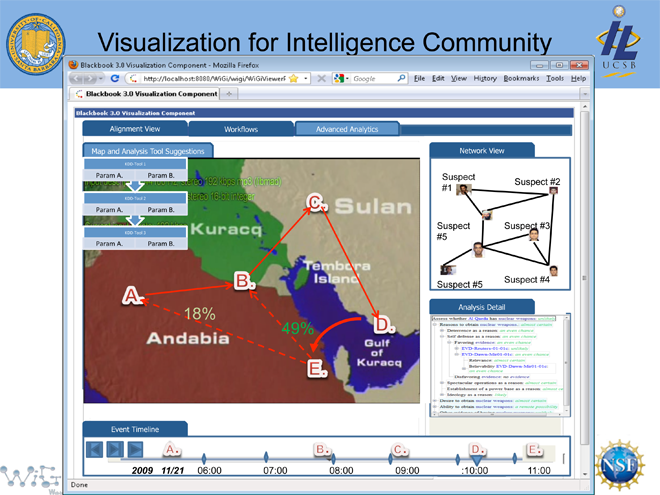Open the History menu
The image size is (660, 495).
pyautogui.click(x=484, y=78)
